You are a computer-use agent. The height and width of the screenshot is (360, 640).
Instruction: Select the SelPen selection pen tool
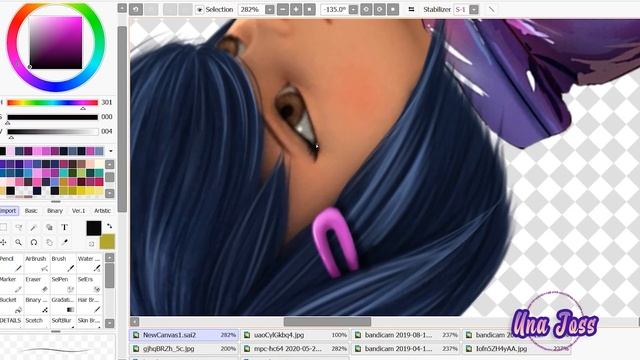click(x=63, y=284)
